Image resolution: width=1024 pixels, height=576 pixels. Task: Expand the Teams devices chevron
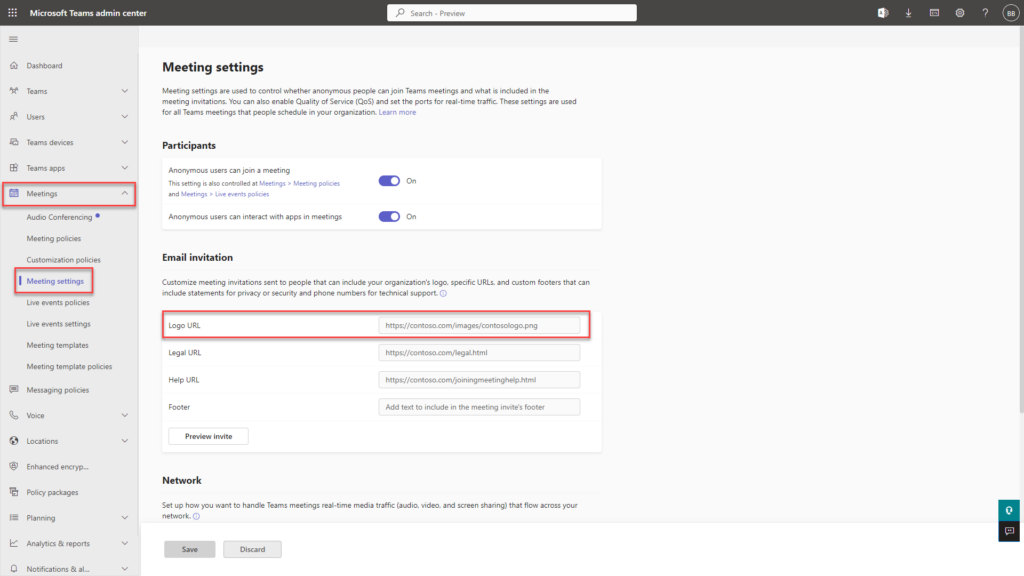click(125, 142)
